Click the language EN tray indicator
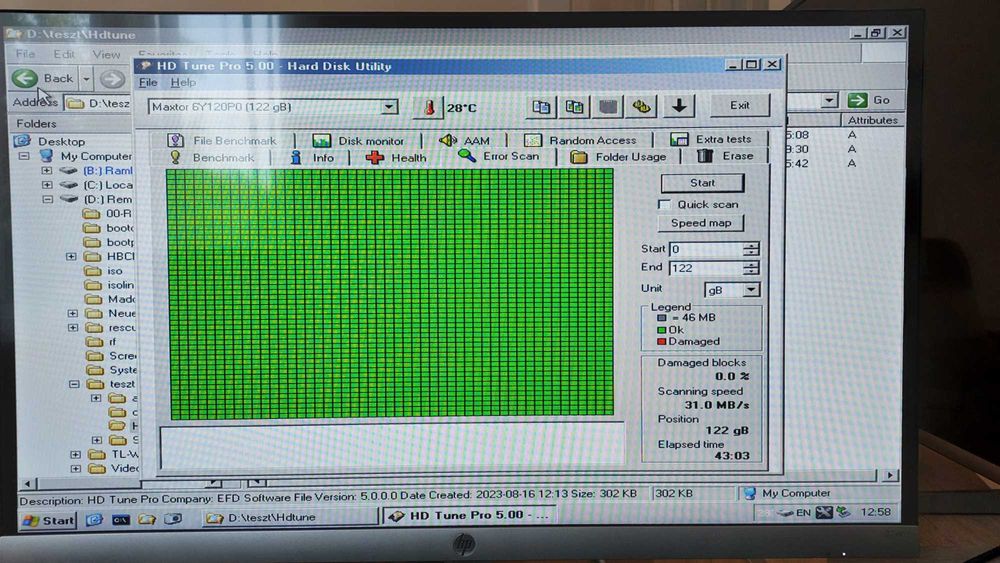1000x563 pixels. click(803, 512)
